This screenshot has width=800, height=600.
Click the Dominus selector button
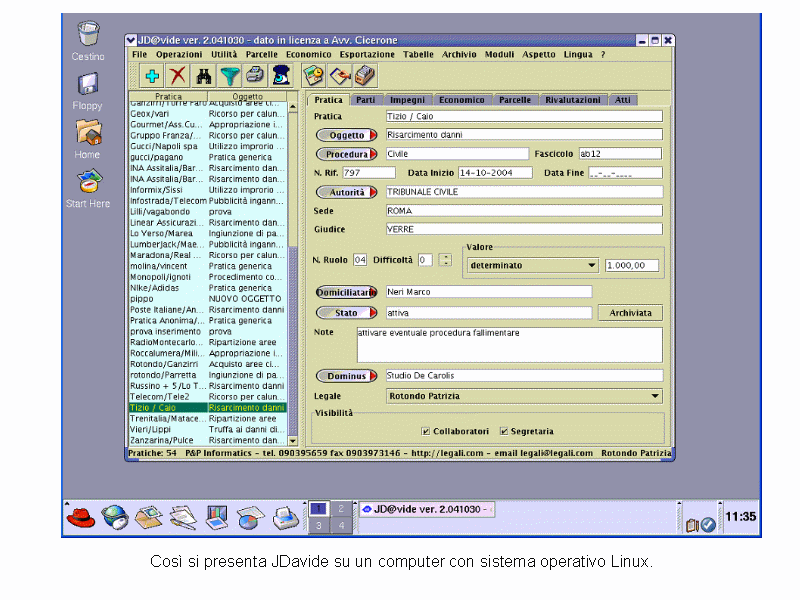coord(346,376)
